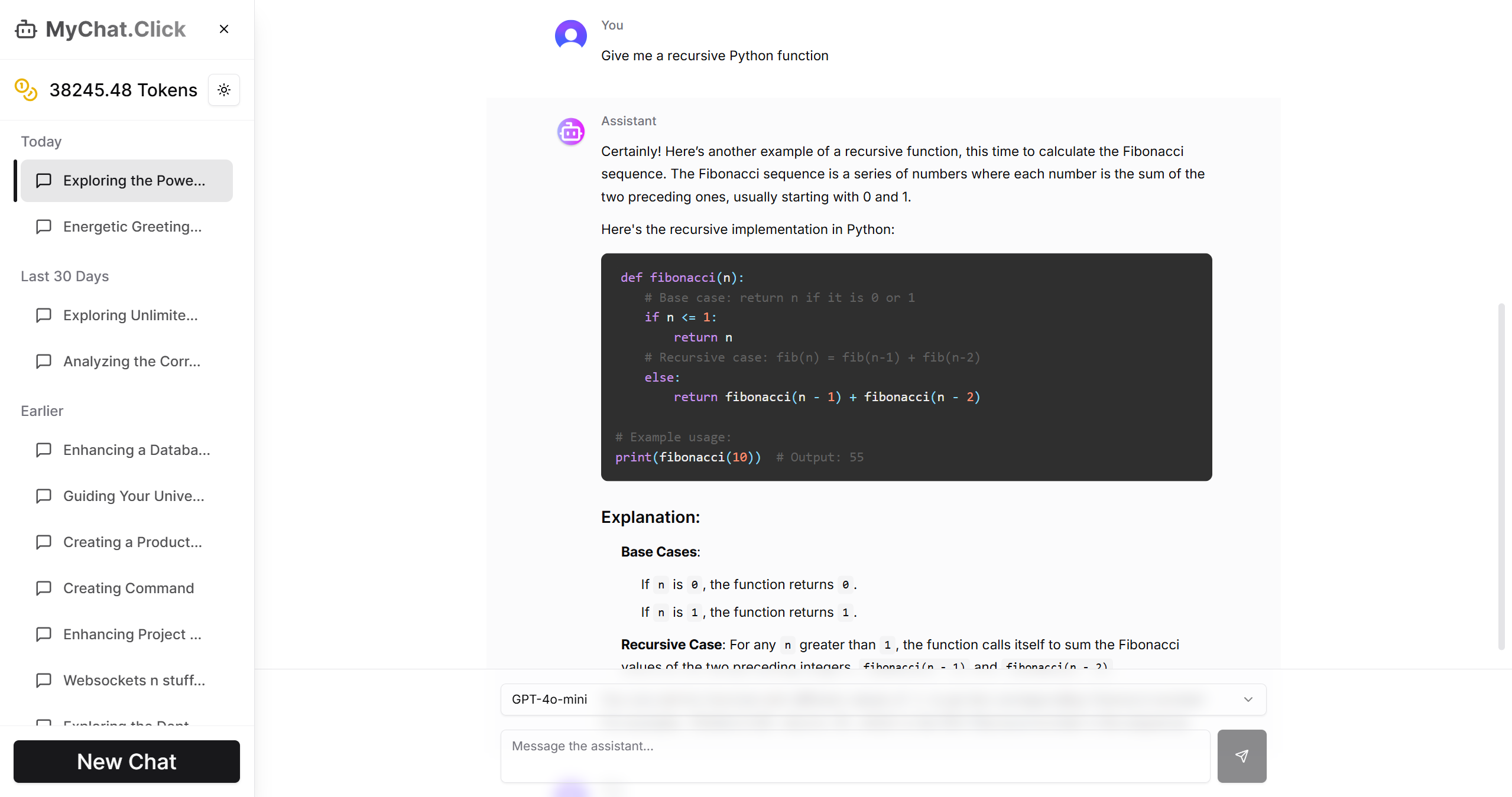This screenshot has height=797, width=1512.
Task: Toggle the light/dark theme sun button
Action: click(x=224, y=90)
